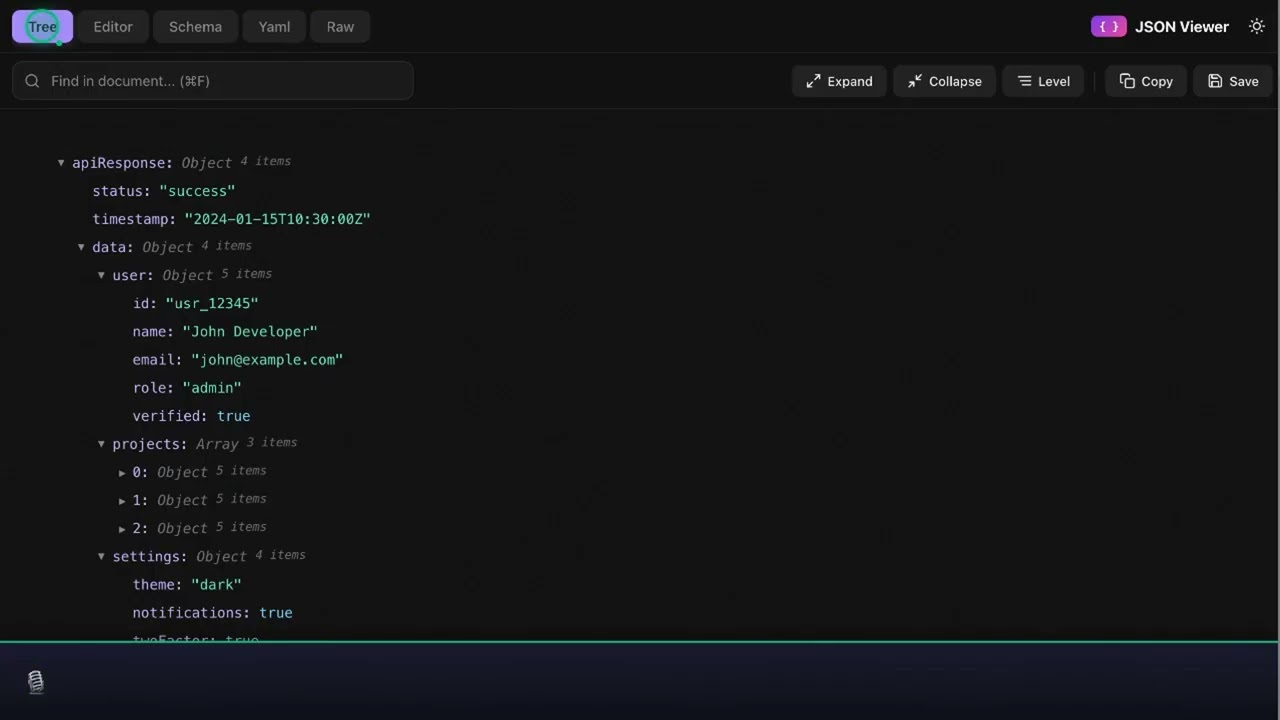Click the JSON Viewer logo icon

pos(1108,26)
